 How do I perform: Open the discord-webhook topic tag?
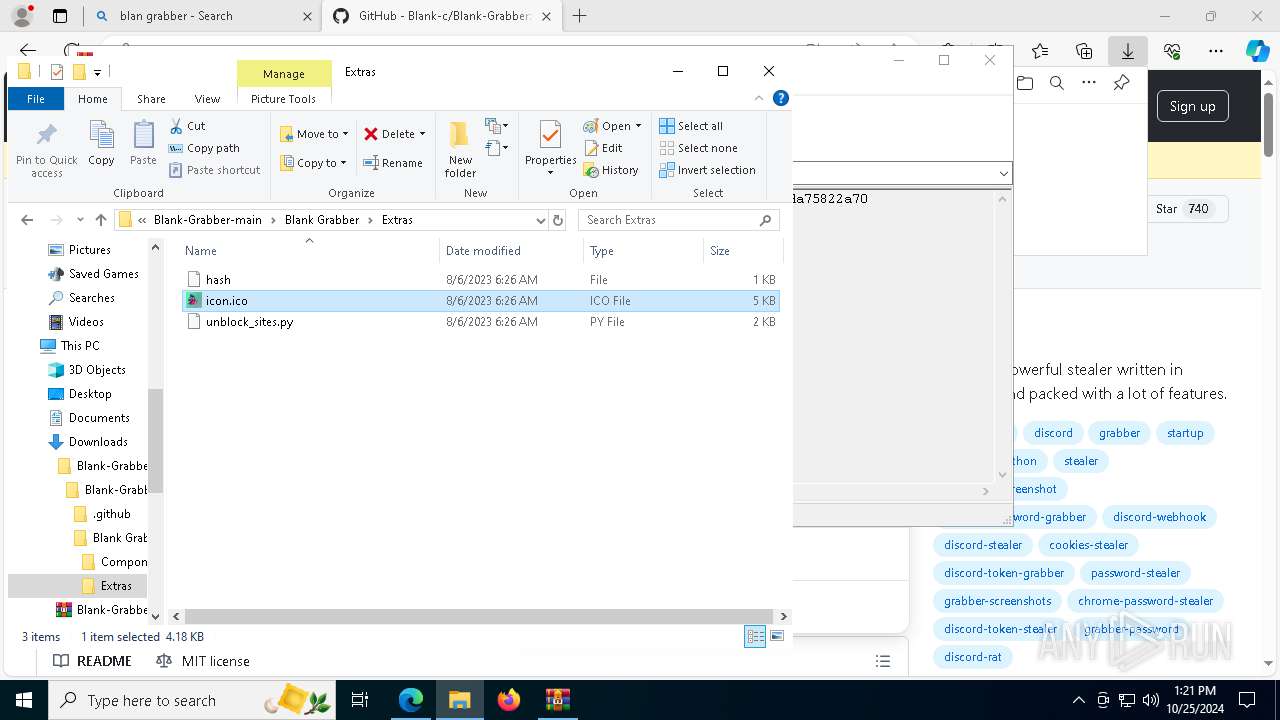coord(1159,517)
